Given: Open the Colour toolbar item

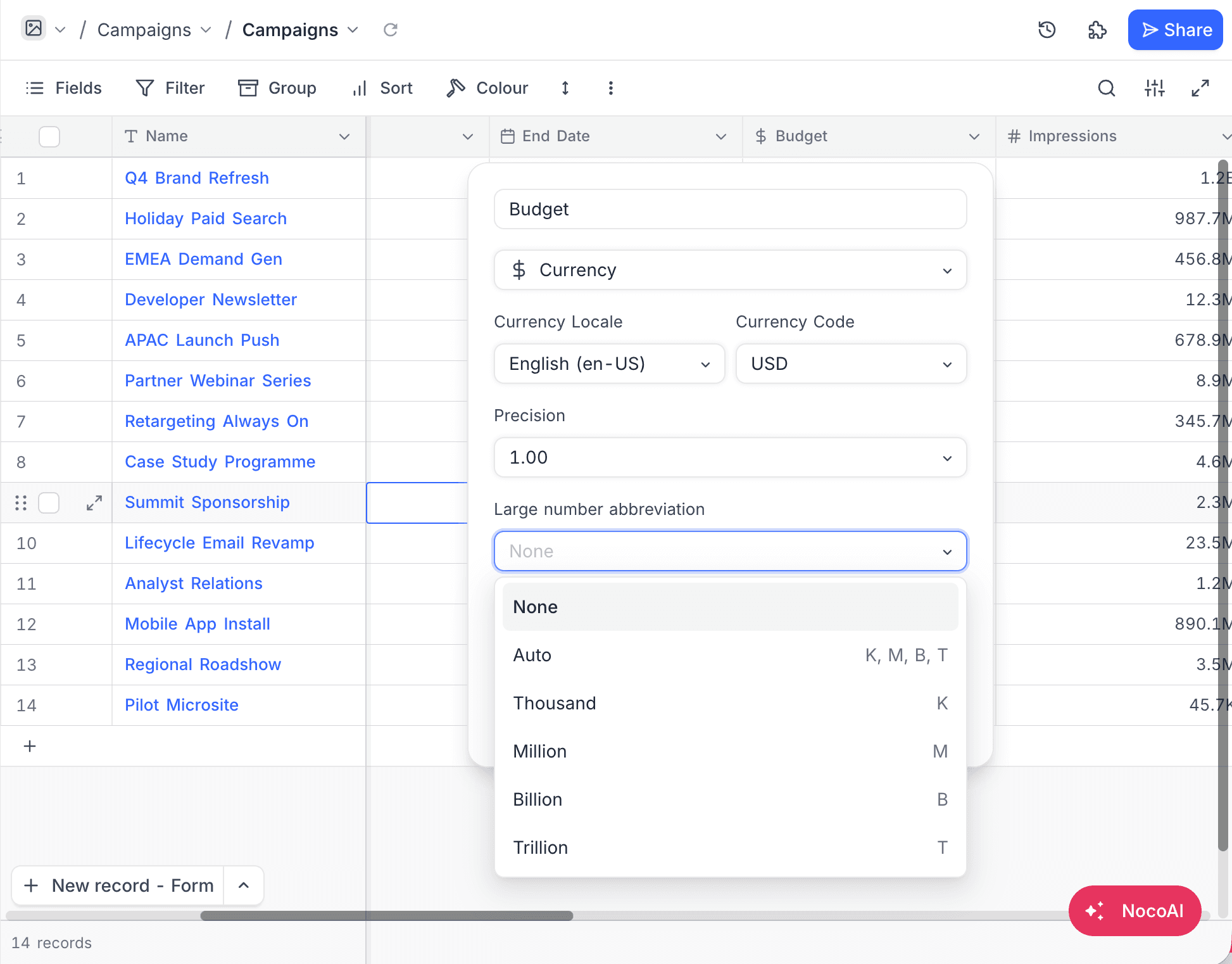Looking at the screenshot, I should tap(487, 88).
